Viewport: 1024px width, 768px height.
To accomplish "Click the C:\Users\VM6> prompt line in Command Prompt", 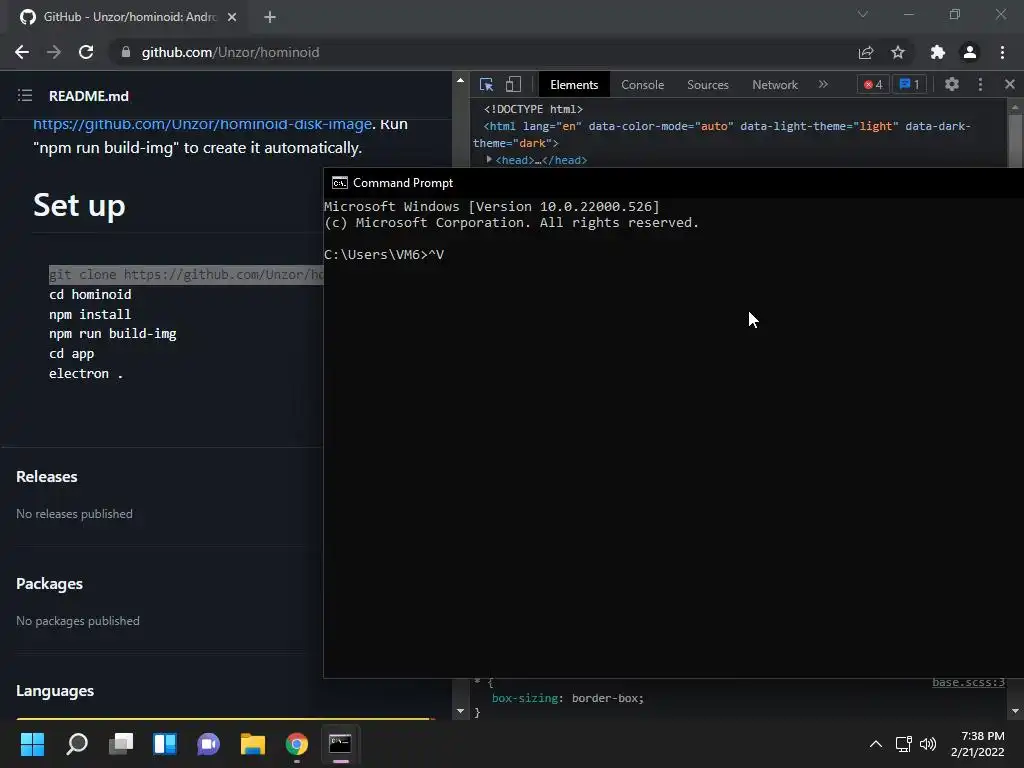I will tap(384, 255).
